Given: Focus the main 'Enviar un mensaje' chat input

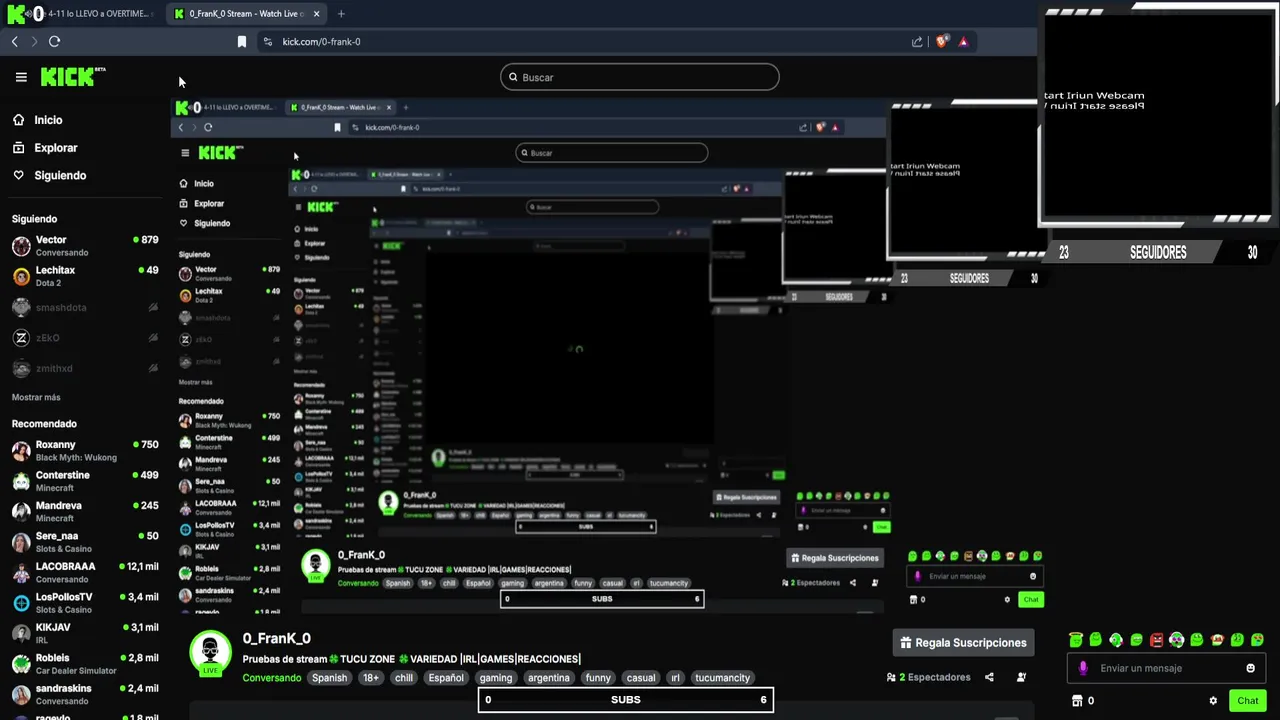Looking at the screenshot, I should pos(1168,668).
